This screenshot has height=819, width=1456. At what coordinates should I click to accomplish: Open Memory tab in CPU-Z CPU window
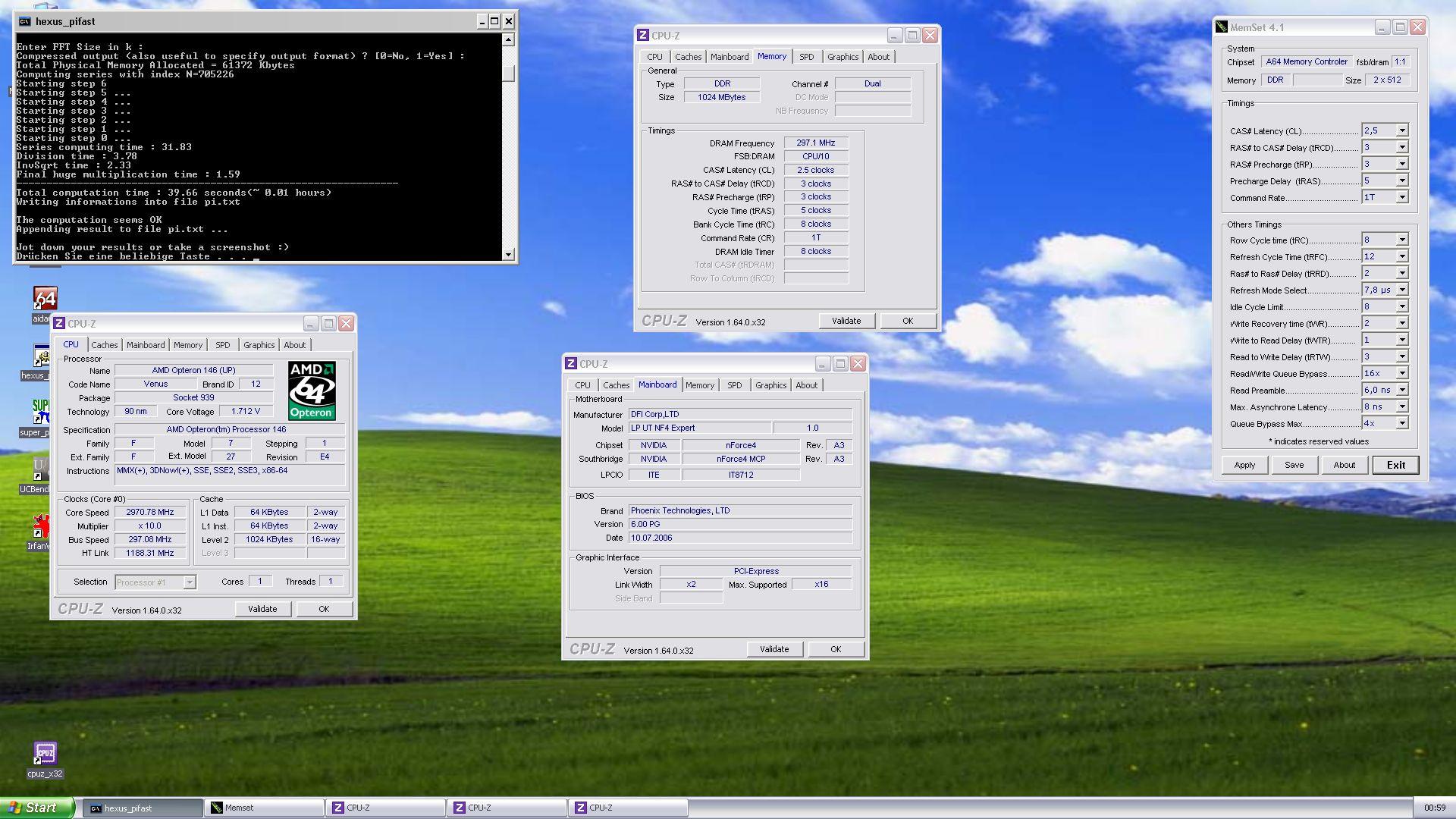(x=188, y=345)
